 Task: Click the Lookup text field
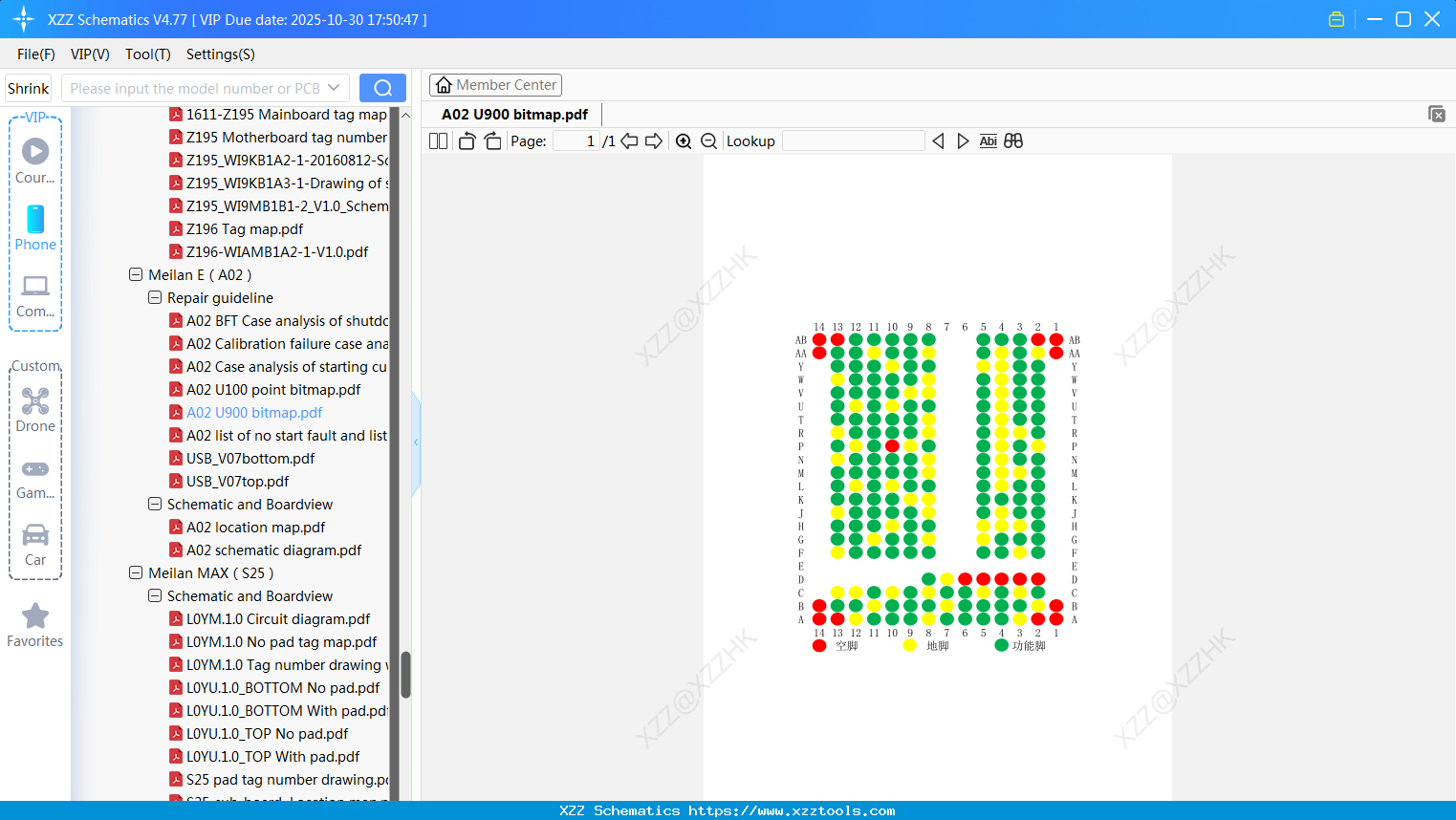pyautogui.click(x=854, y=141)
